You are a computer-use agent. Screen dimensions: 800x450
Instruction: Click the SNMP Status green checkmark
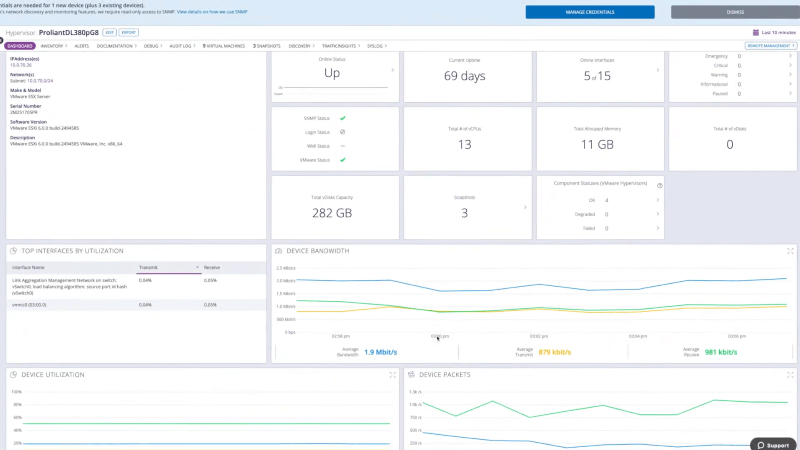click(343, 118)
